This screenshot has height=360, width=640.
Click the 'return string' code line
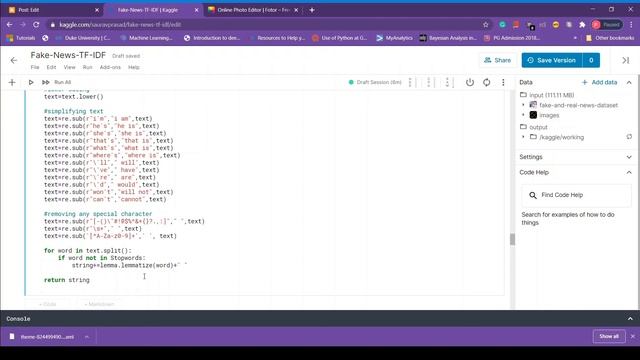coord(67,280)
